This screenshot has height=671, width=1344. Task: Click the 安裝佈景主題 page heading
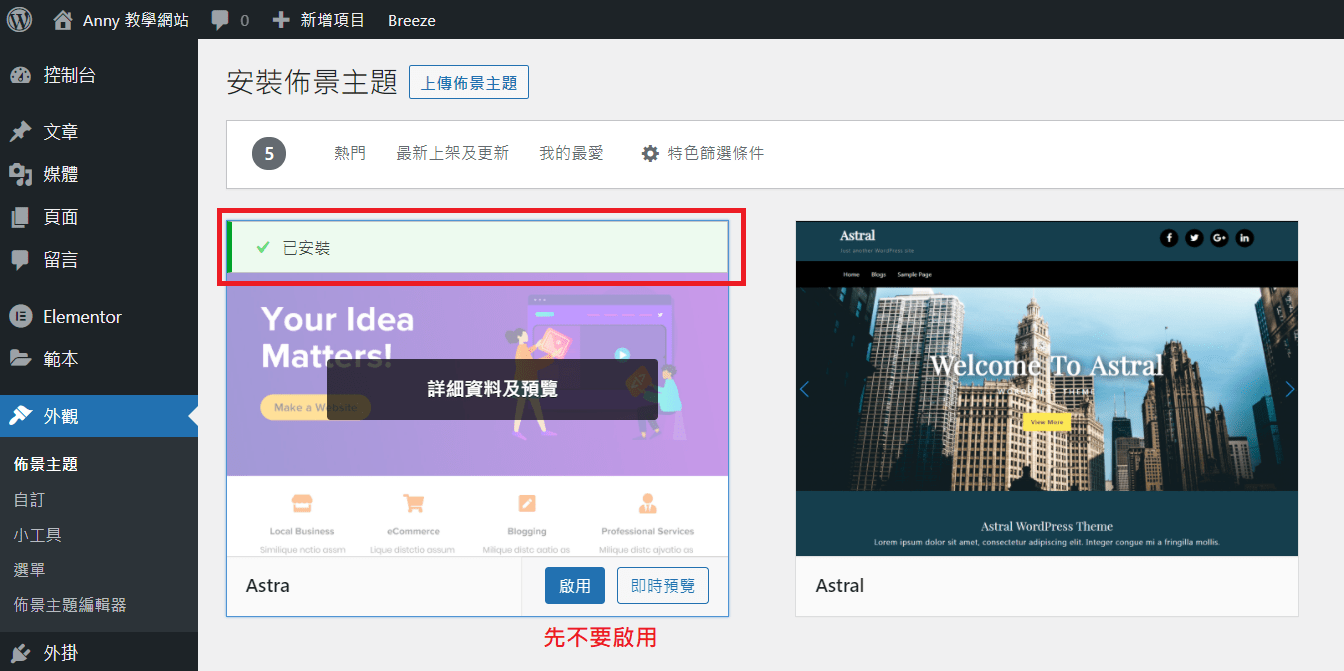(313, 82)
